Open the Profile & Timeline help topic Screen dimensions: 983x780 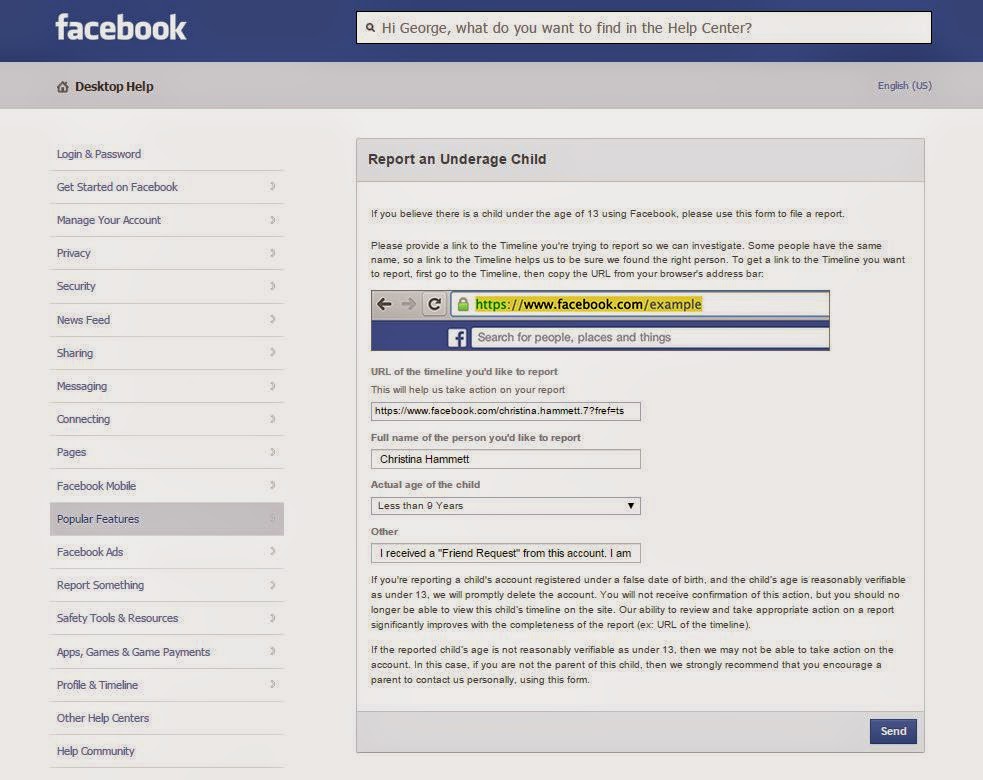(x=97, y=685)
